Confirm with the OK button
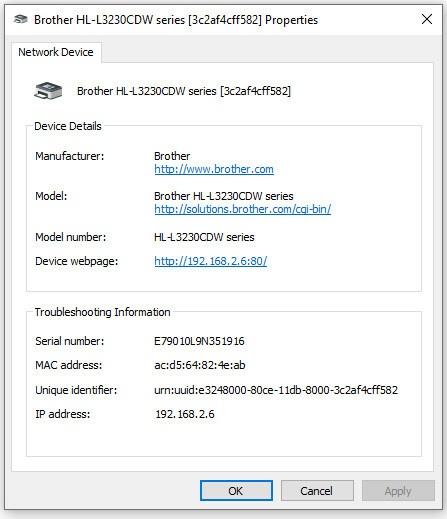Image resolution: width=447 pixels, height=519 pixels. tap(236, 491)
